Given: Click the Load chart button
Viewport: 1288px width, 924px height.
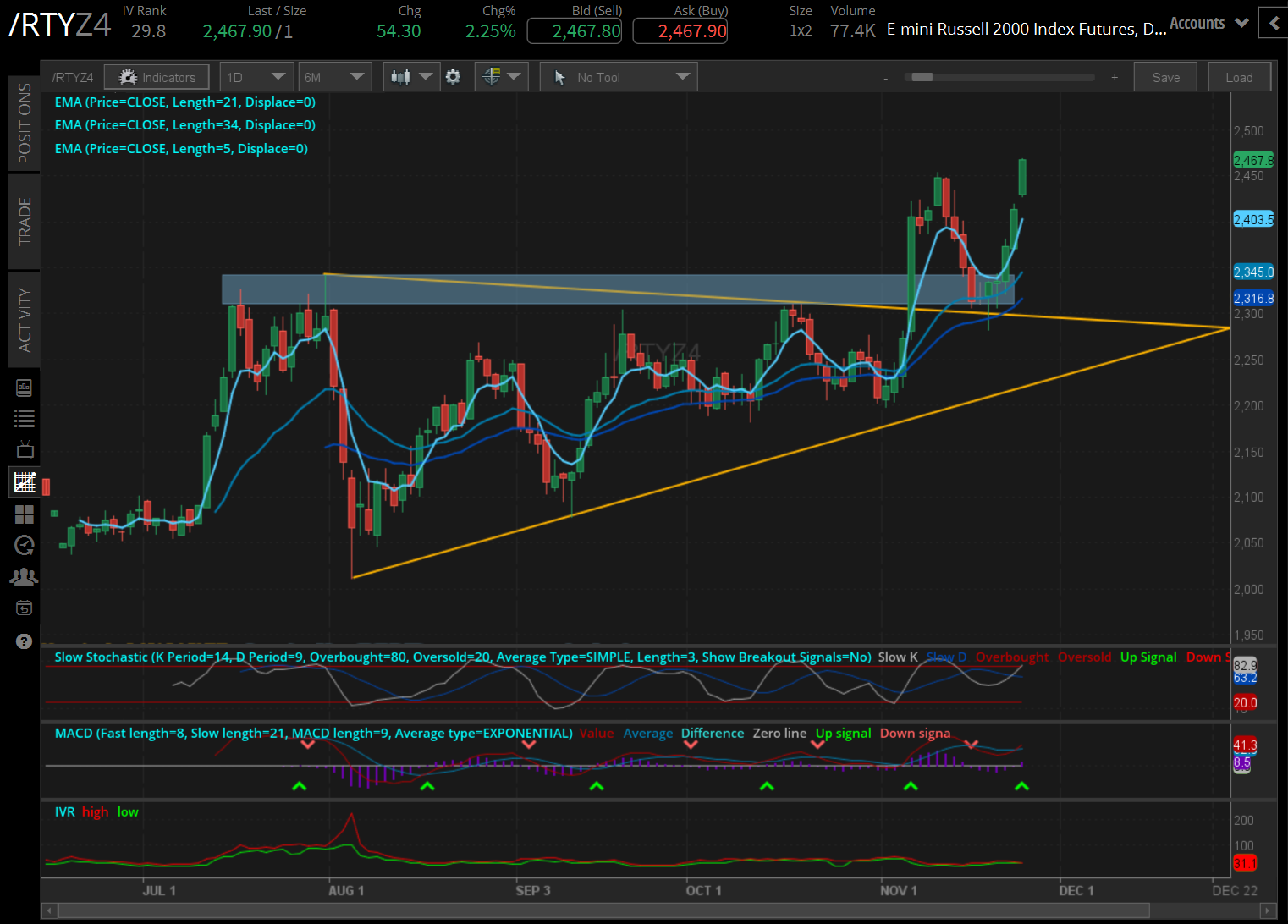Looking at the screenshot, I should [x=1239, y=77].
